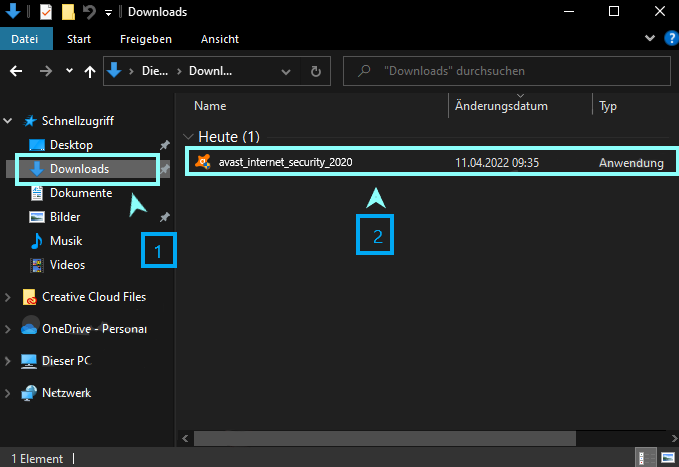Open Downloads in the navigation pane
The image size is (679, 467).
pos(80,169)
